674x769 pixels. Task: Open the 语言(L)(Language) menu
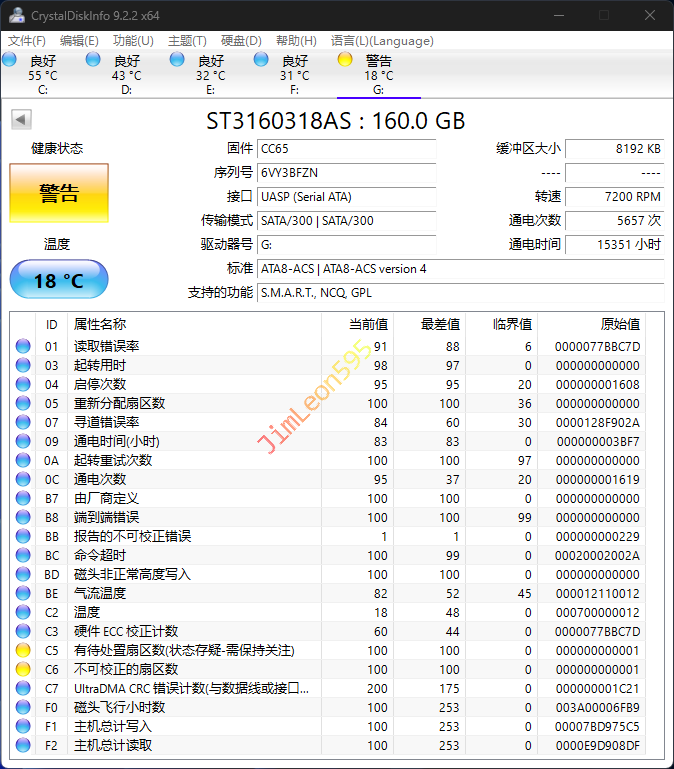tap(382, 41)
